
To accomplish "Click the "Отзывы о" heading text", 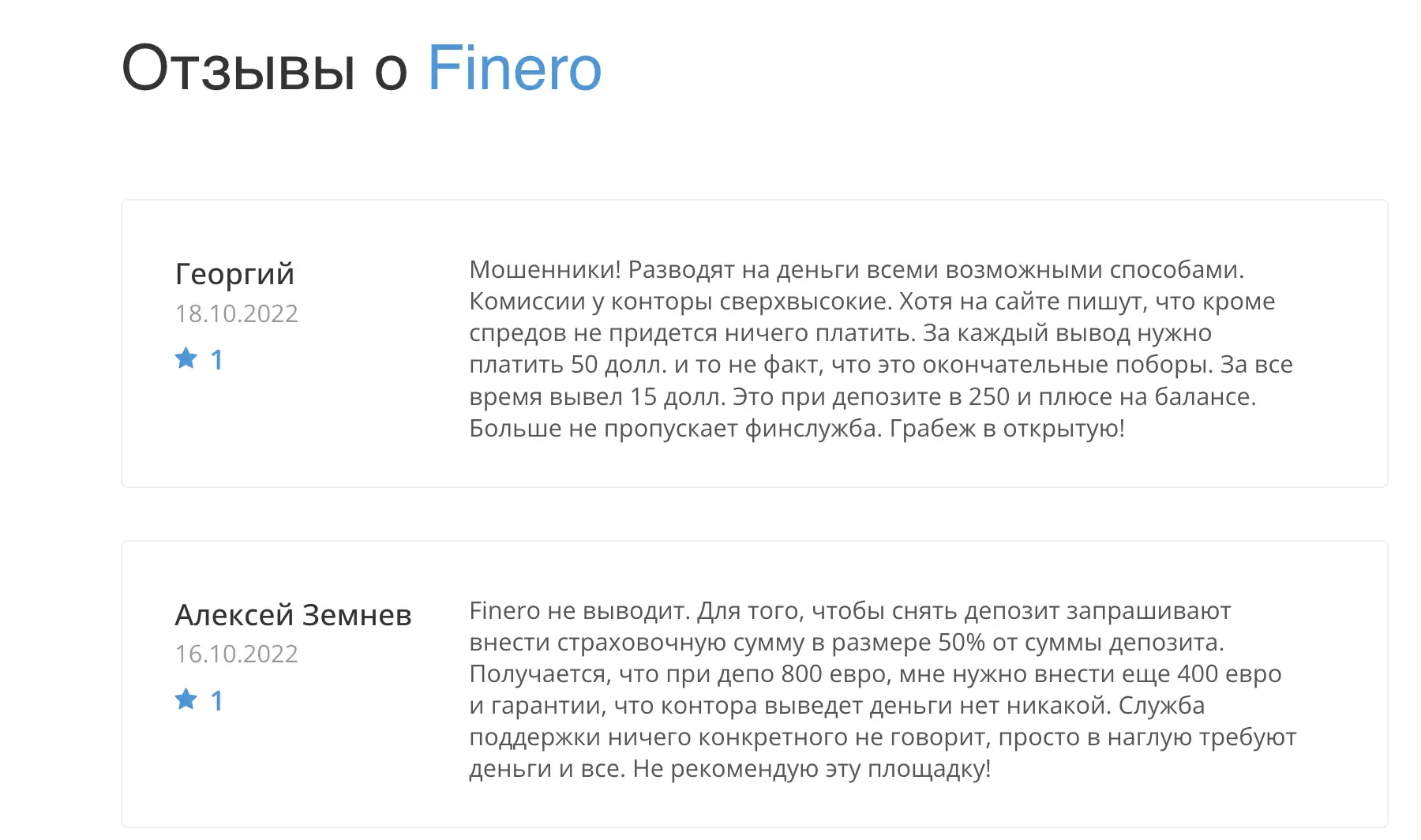I will click(x=264, y=69).
